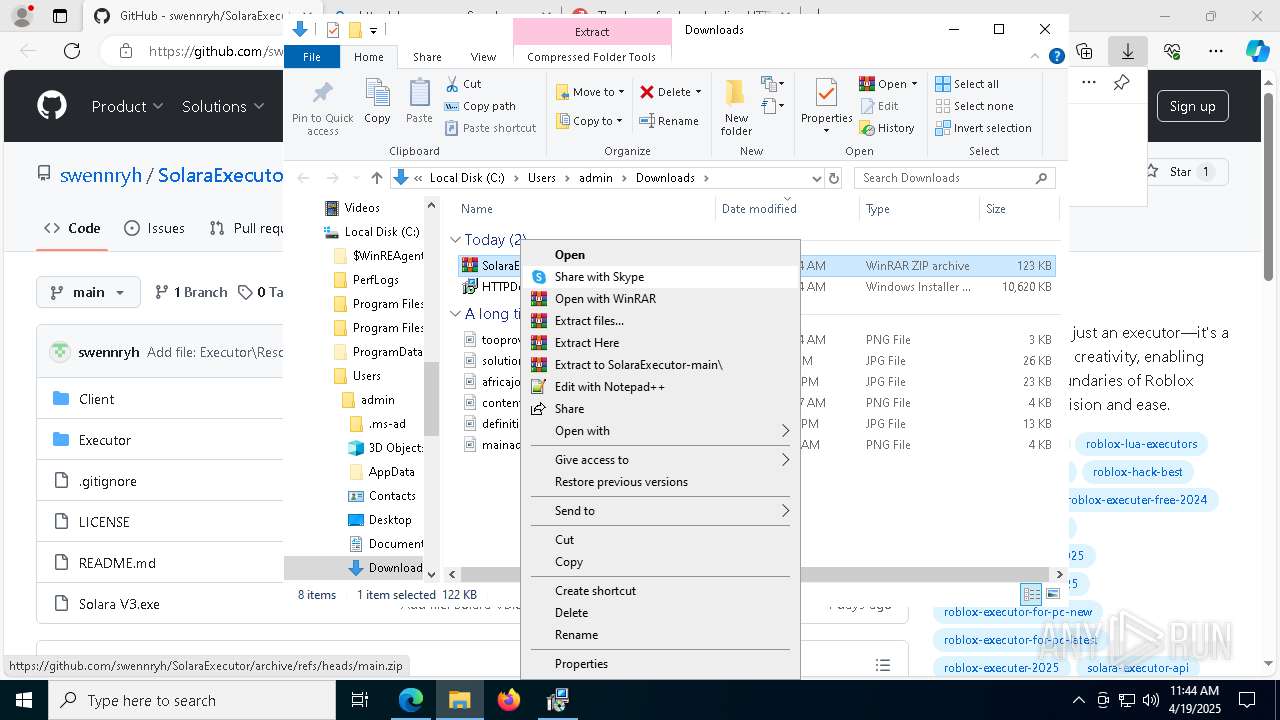
Task: Open the Move to dropdown
Action: 590,92
